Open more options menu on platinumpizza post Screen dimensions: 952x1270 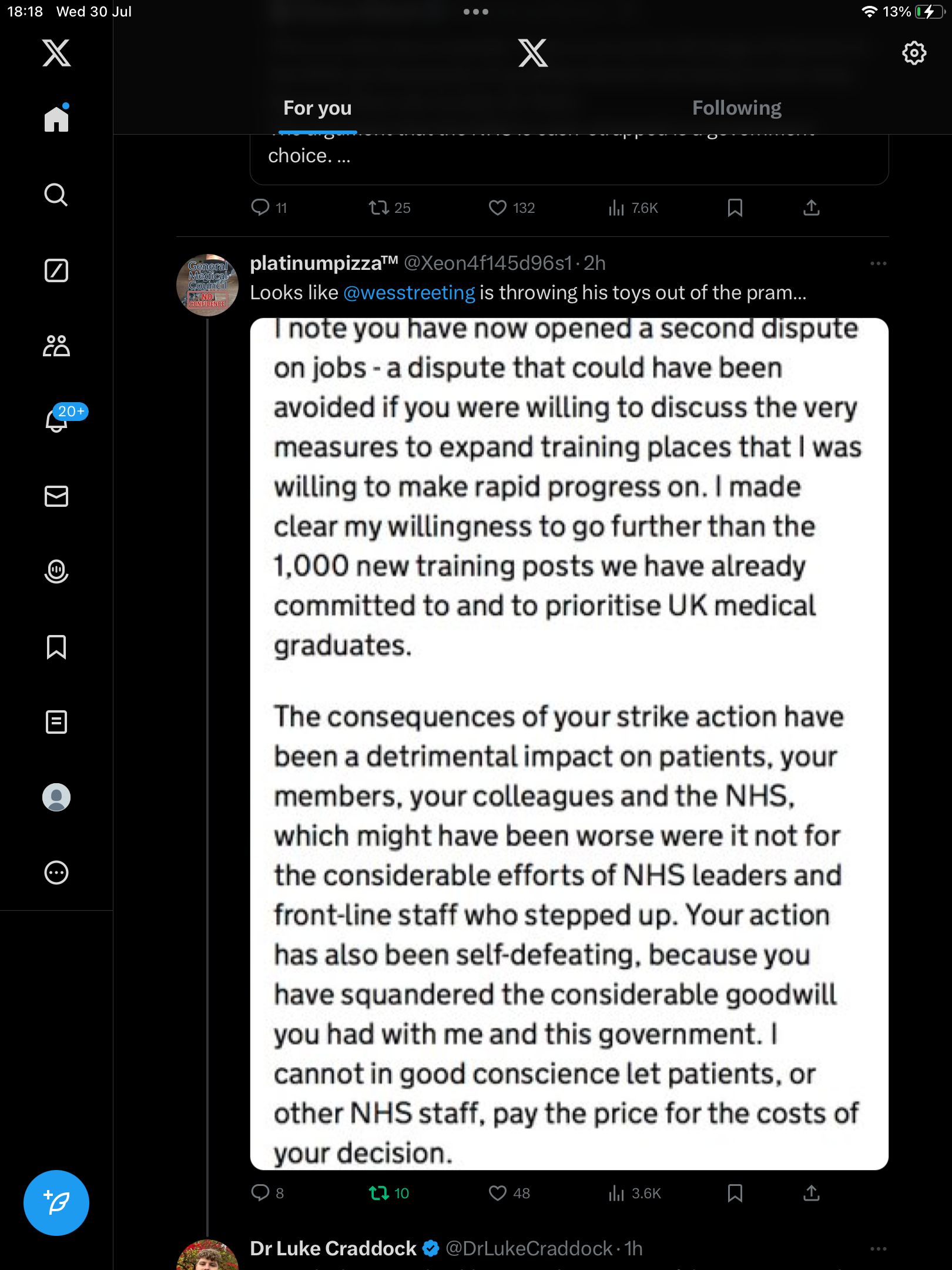[x=878, y=263]
